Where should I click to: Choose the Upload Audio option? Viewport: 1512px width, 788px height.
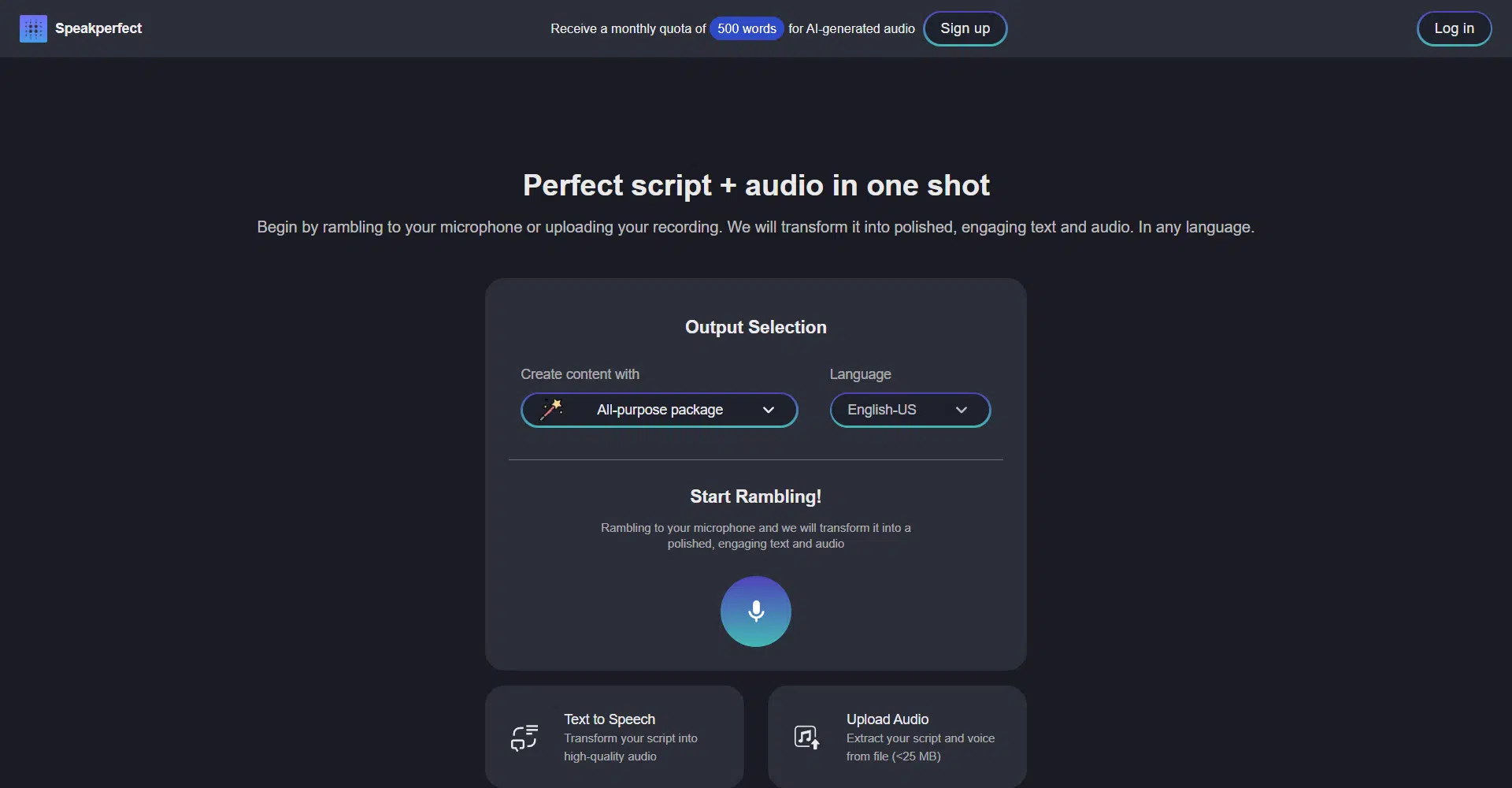click(897, 737)
